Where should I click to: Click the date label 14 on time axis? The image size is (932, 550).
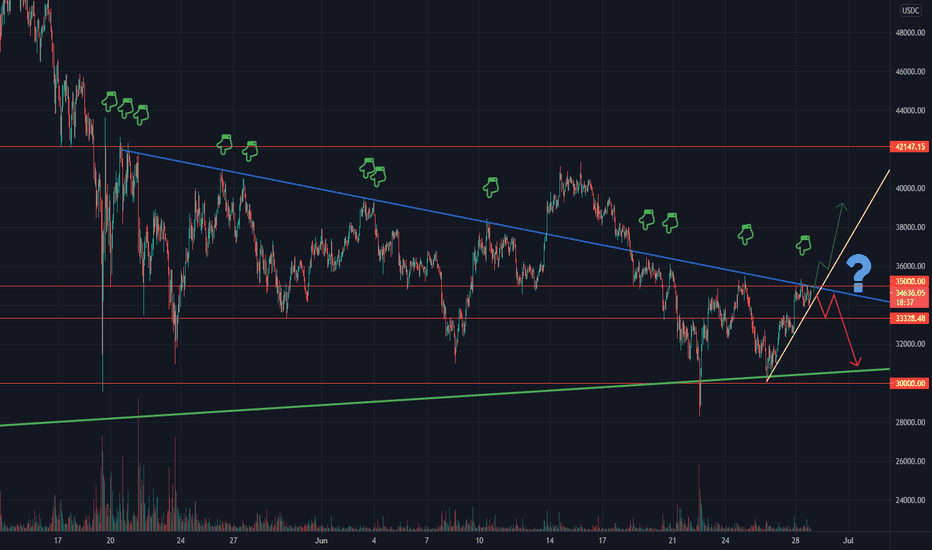[x=549, y=540]
